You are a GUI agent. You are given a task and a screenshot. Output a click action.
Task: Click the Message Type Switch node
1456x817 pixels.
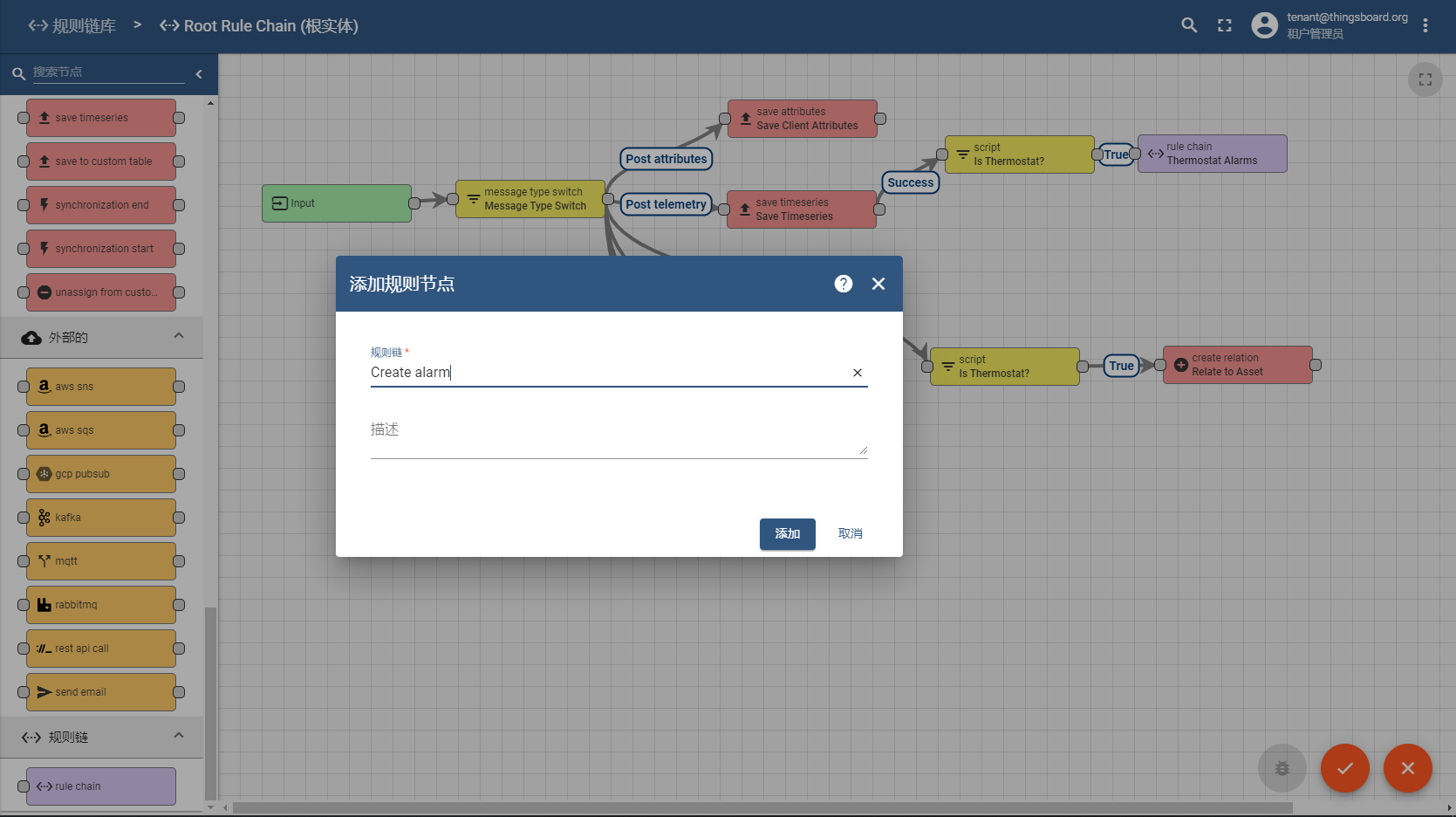(x=530, y=199)
